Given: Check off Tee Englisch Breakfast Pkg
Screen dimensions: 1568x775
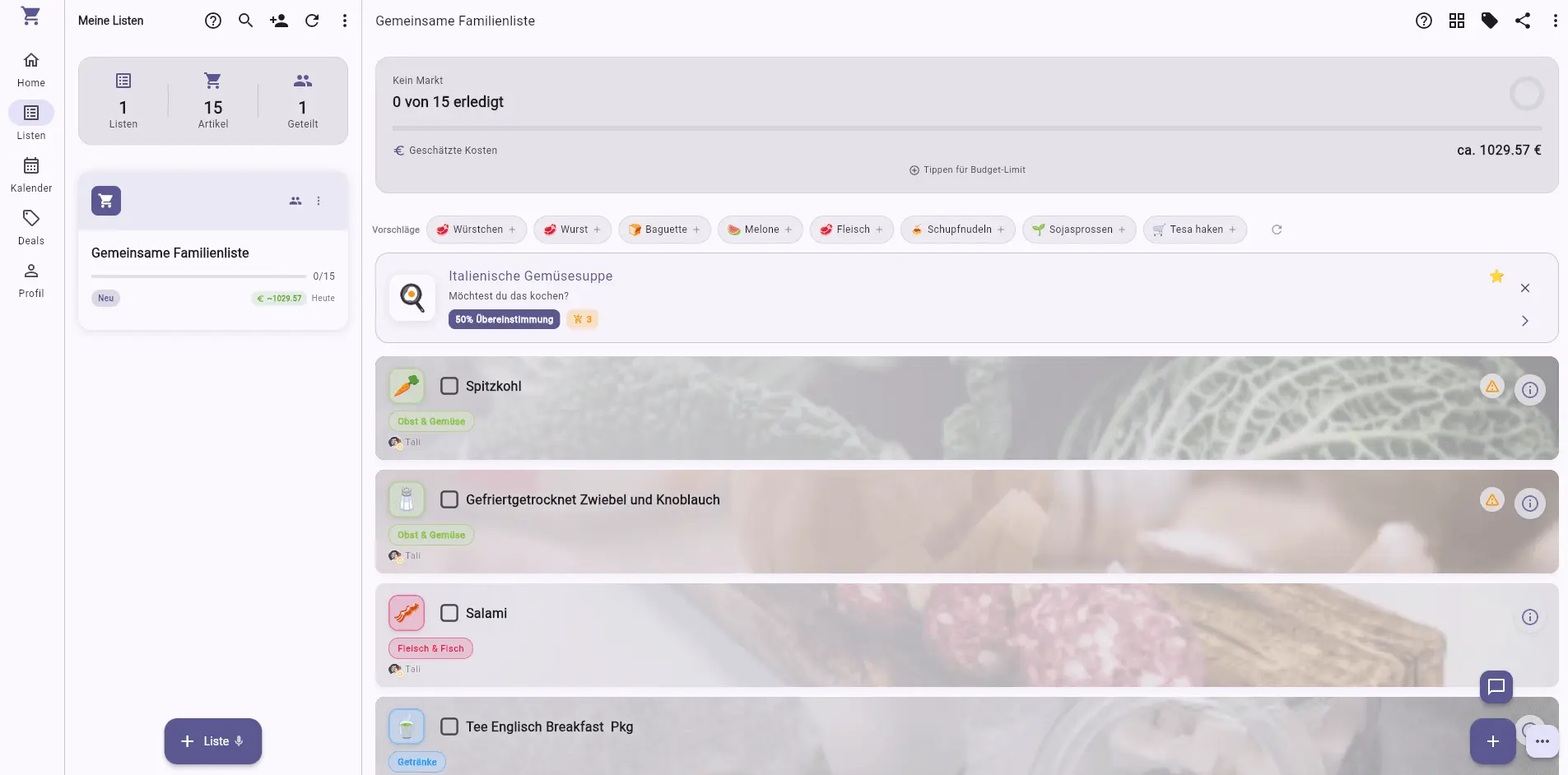Looking at the screenshot, I should coord(449,726).
